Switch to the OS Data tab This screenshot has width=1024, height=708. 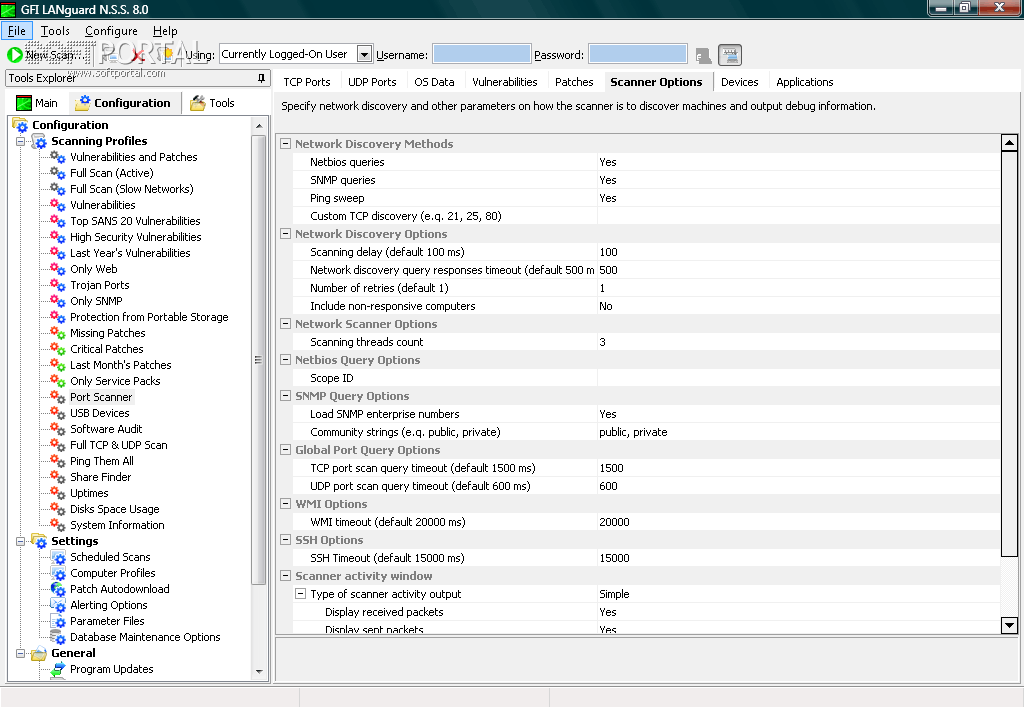(434, 82)
